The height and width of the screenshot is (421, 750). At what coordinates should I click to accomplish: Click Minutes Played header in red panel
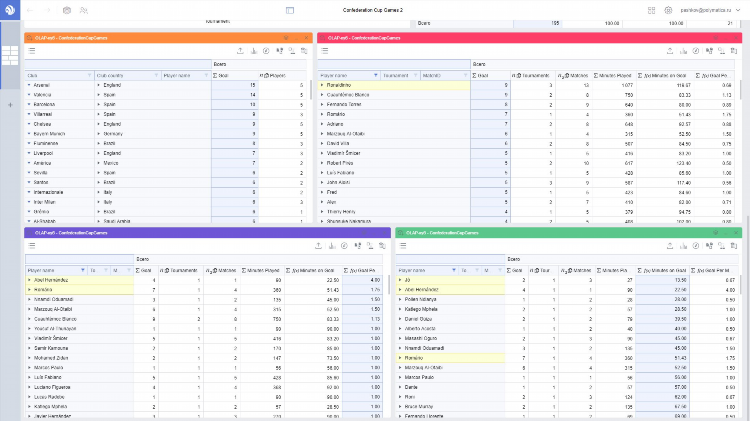click(613, 76)
